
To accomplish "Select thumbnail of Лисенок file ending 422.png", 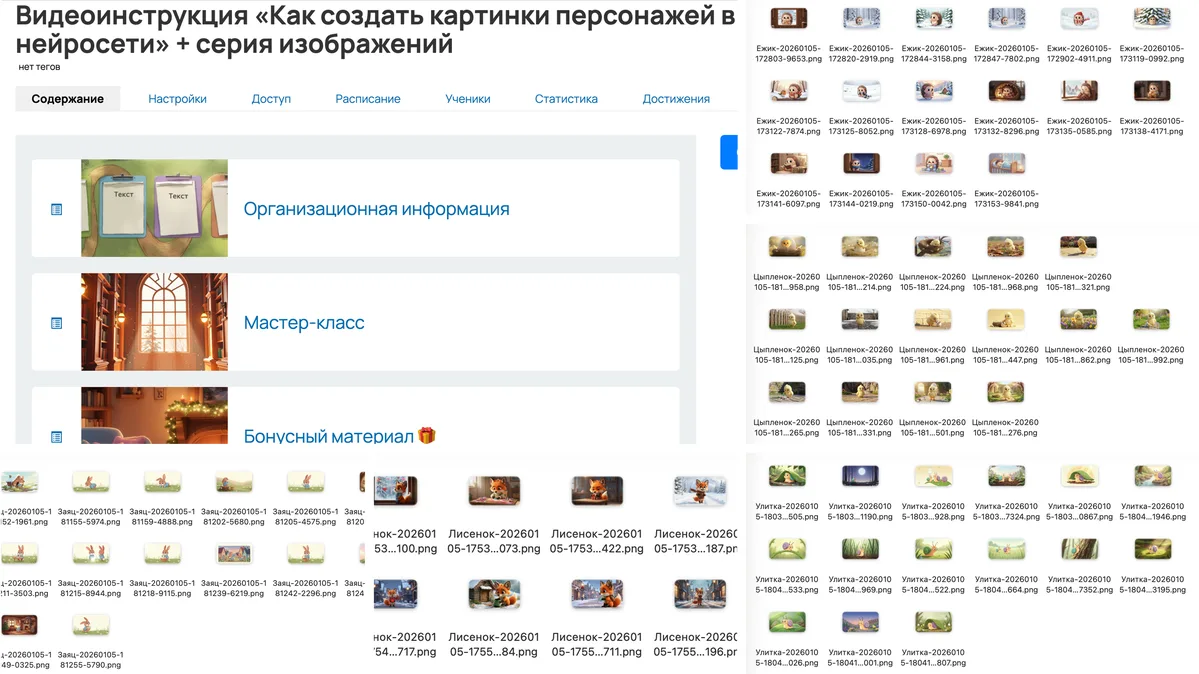I will point(597,491).
